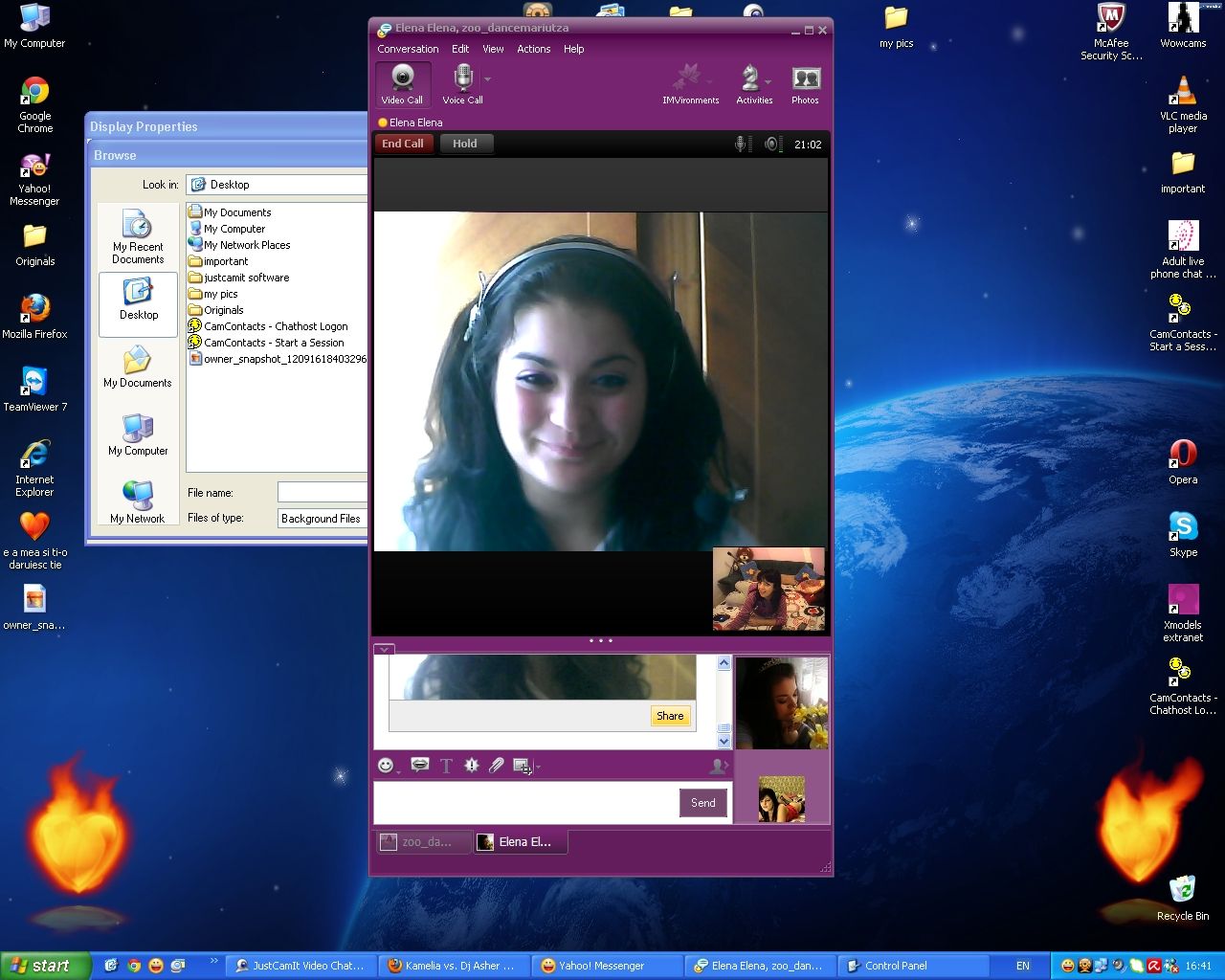This screenshot has height=980, width=1225.
Task: Select My Network Places in file list
Action: [239, 245]
